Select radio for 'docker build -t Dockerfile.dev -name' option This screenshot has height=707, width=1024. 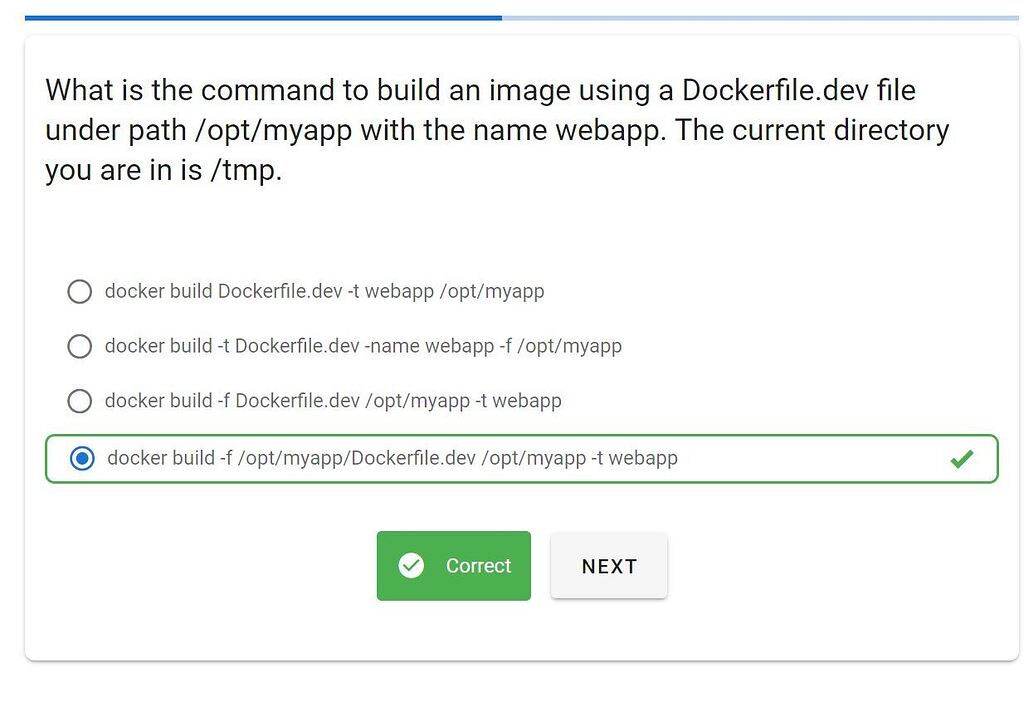79,346
